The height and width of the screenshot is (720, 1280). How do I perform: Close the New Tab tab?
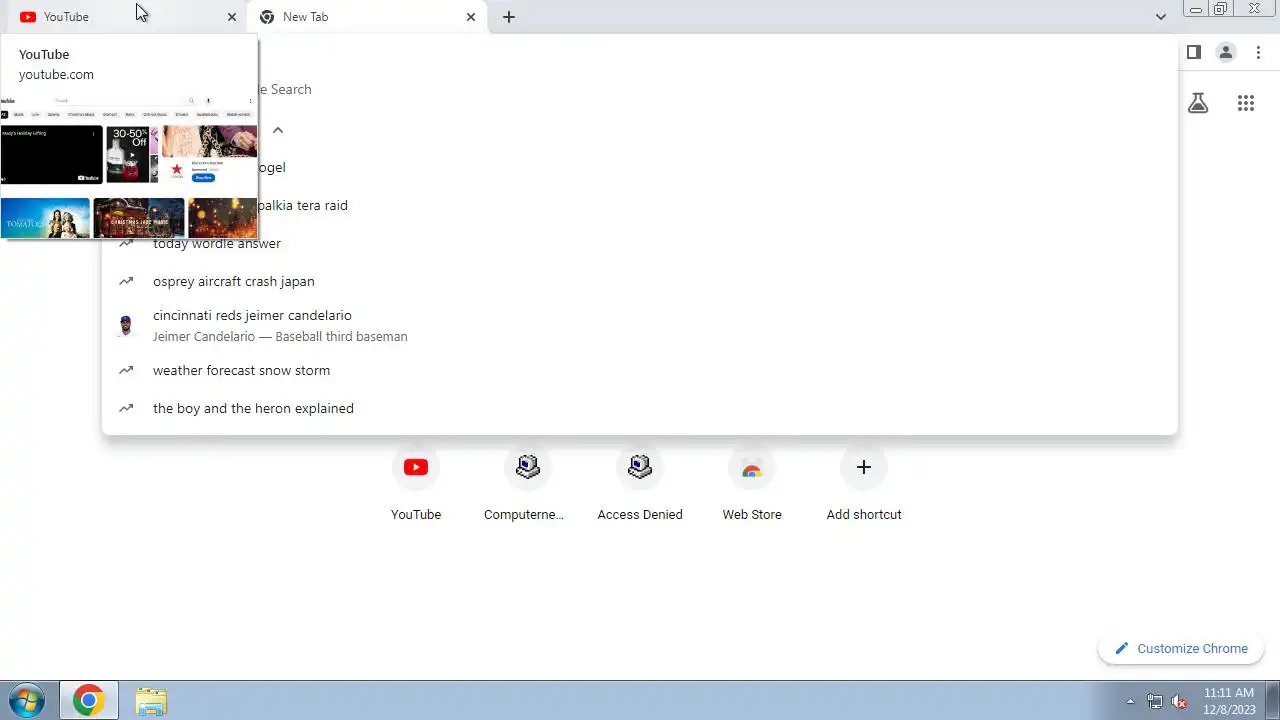coord(471,17)
